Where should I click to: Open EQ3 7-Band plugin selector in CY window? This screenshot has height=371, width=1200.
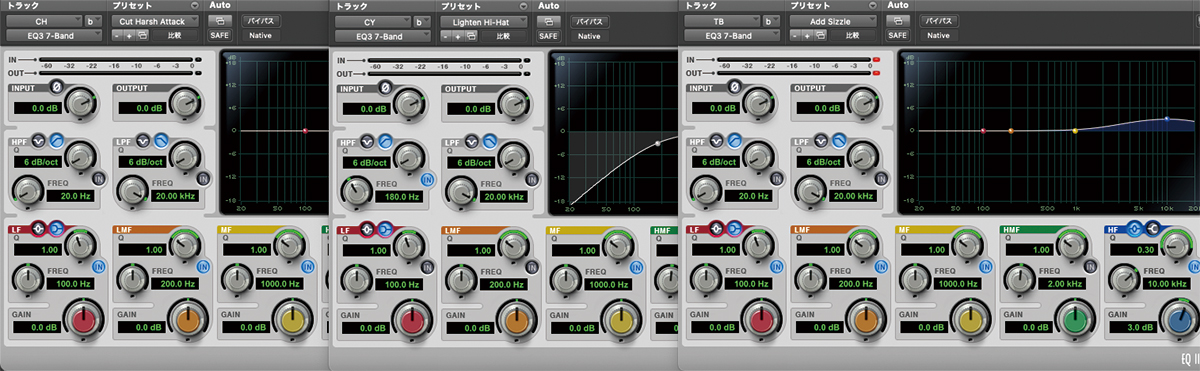click(383, 36)
